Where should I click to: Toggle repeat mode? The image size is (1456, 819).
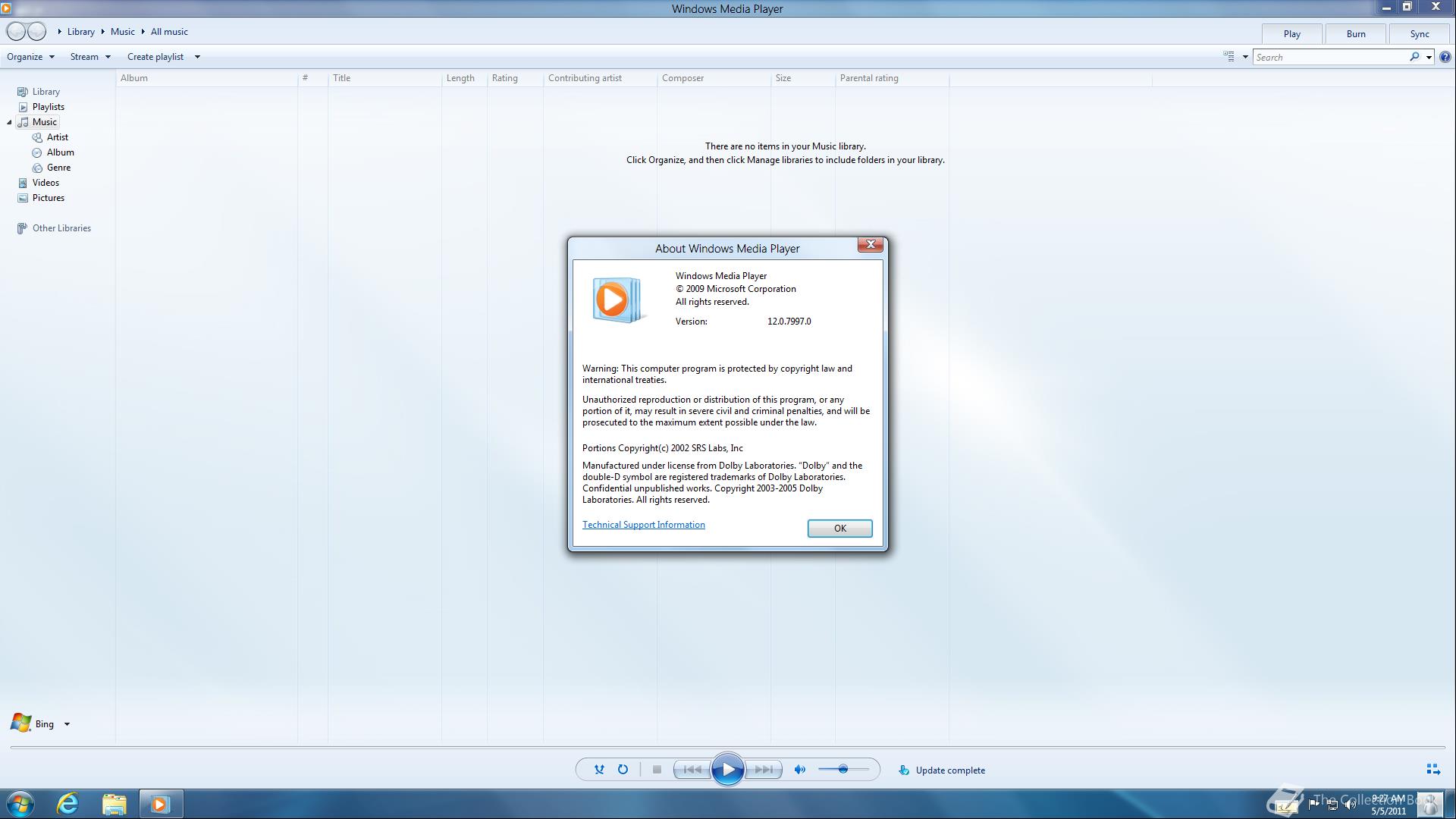(x=623, y=770)
